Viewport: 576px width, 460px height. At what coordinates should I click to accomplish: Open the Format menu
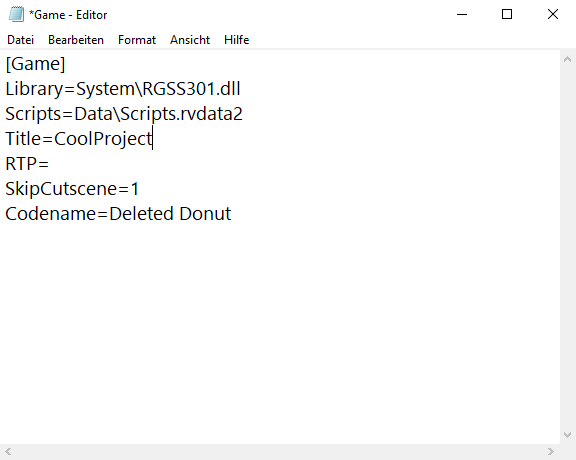pyautogui.click(x=137, y=40)
